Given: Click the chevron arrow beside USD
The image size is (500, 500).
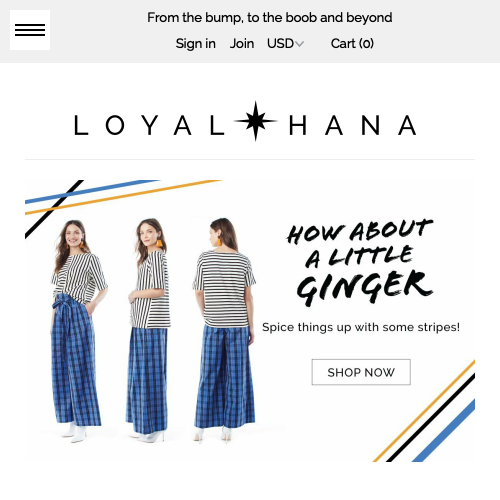Looking at the screenshot, I should [299, 44].
